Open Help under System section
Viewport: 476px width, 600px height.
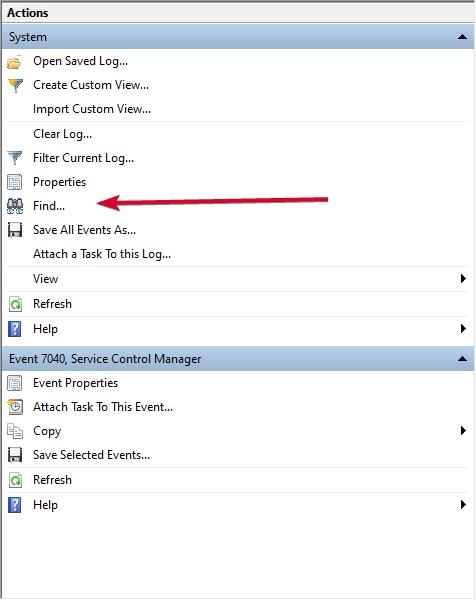point(45,329)
